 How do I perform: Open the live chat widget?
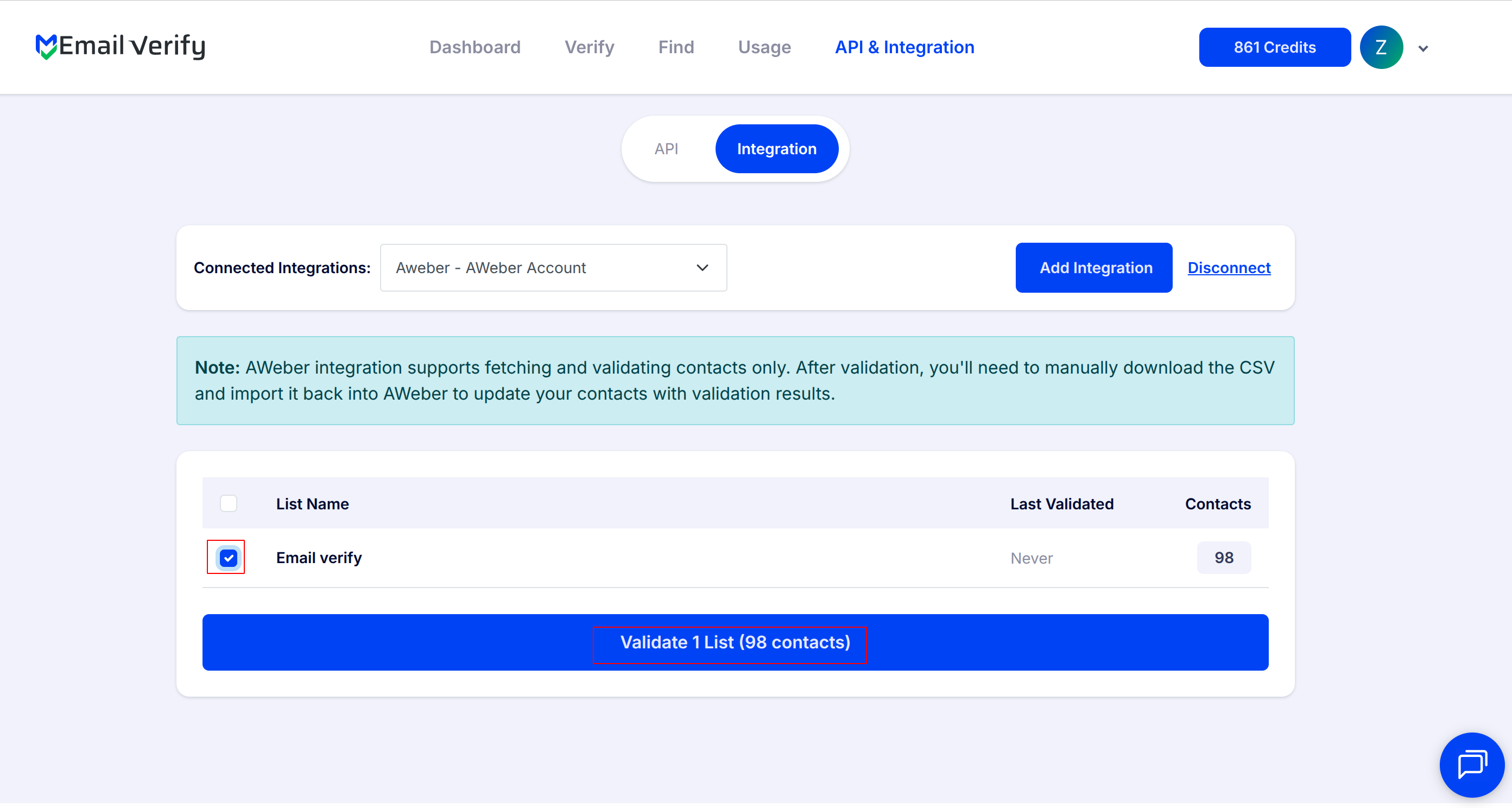(x=1471, y=765)
